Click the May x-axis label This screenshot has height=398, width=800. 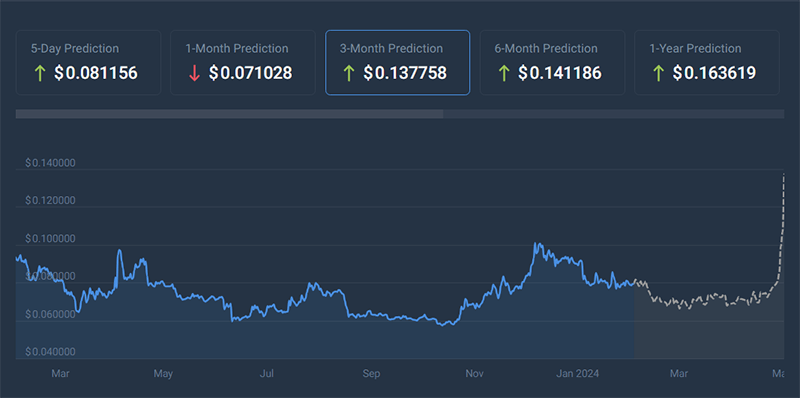tap(163, 374)
